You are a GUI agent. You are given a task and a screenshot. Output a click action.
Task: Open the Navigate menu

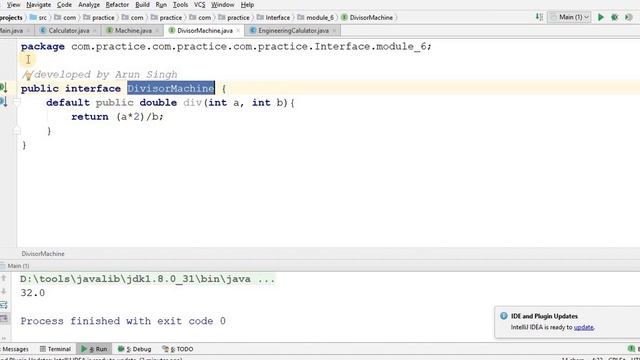pyautogui.click(x=38, y=5)
